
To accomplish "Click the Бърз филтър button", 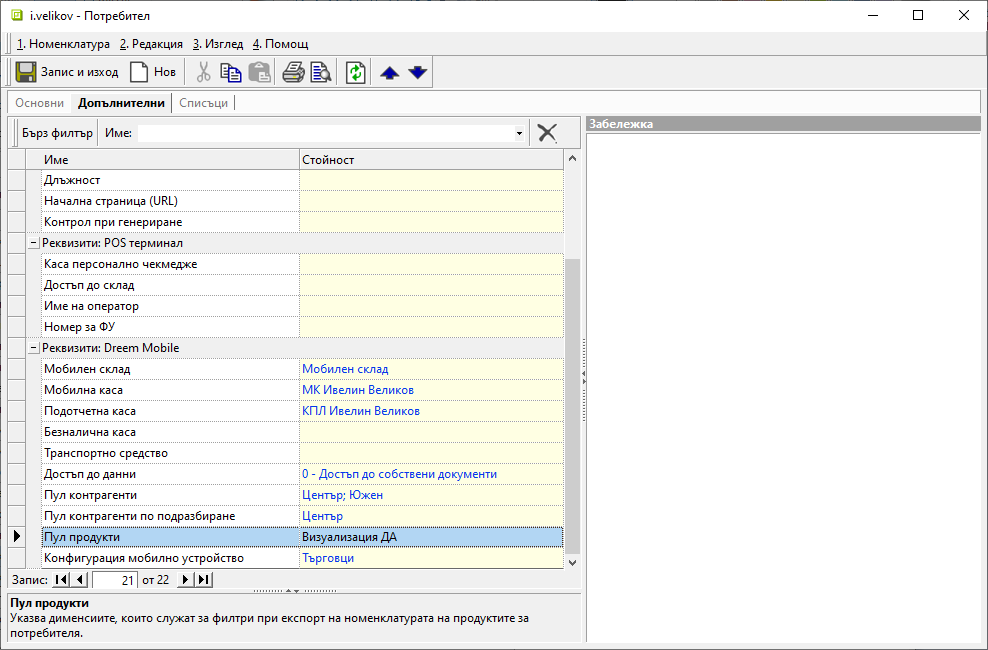I will click(57, 133).
